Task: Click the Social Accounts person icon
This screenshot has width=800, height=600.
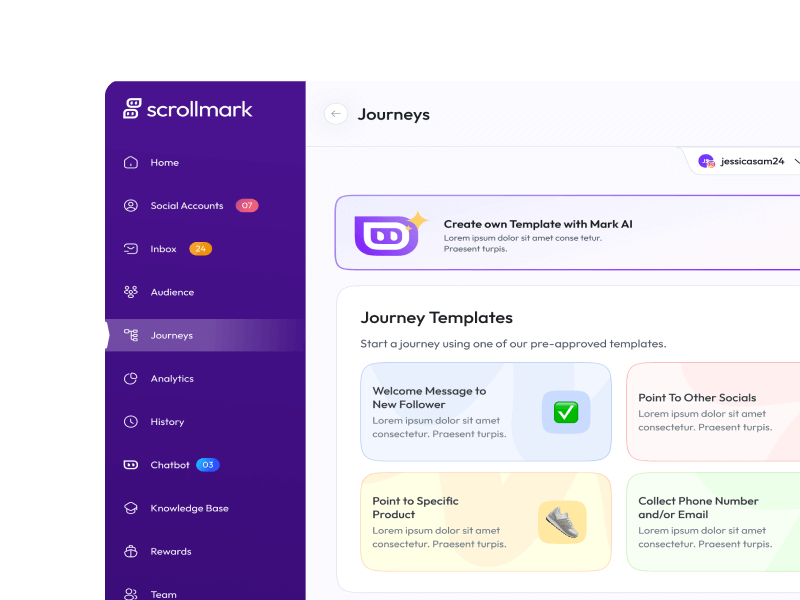Action: pos(131,206)
